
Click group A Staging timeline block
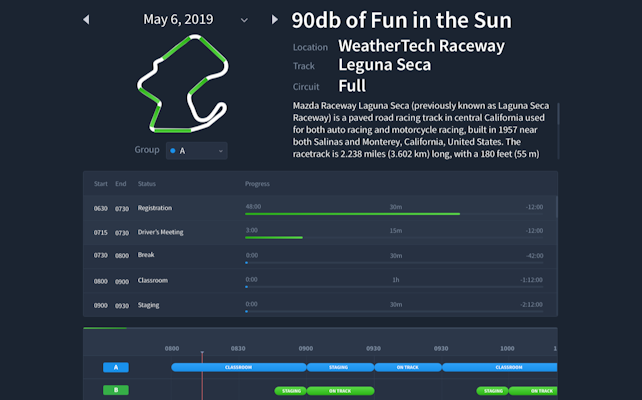(x=340, y=367)
